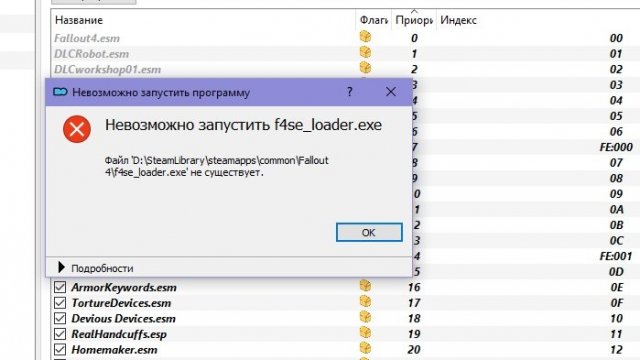640x360 pixels.
Task: Click index value 0E
Action: pyautogui.click(x=617, y=287)
